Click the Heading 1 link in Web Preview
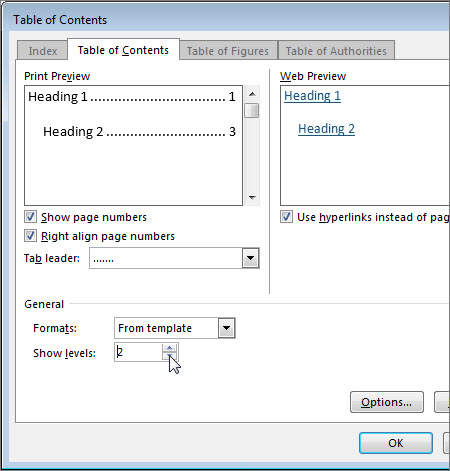Screen dimensions: 450x471 tap(312, 96)
